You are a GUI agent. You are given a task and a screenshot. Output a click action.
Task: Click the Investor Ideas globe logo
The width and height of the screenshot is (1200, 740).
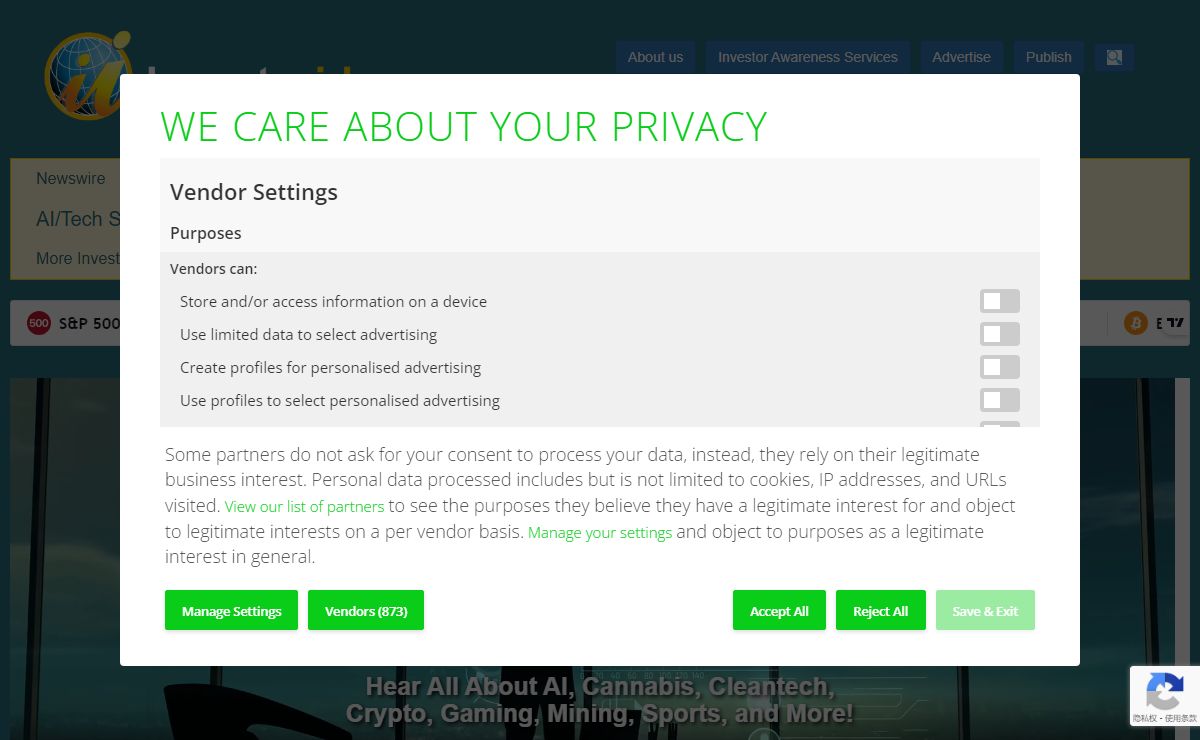click(88, 76)
